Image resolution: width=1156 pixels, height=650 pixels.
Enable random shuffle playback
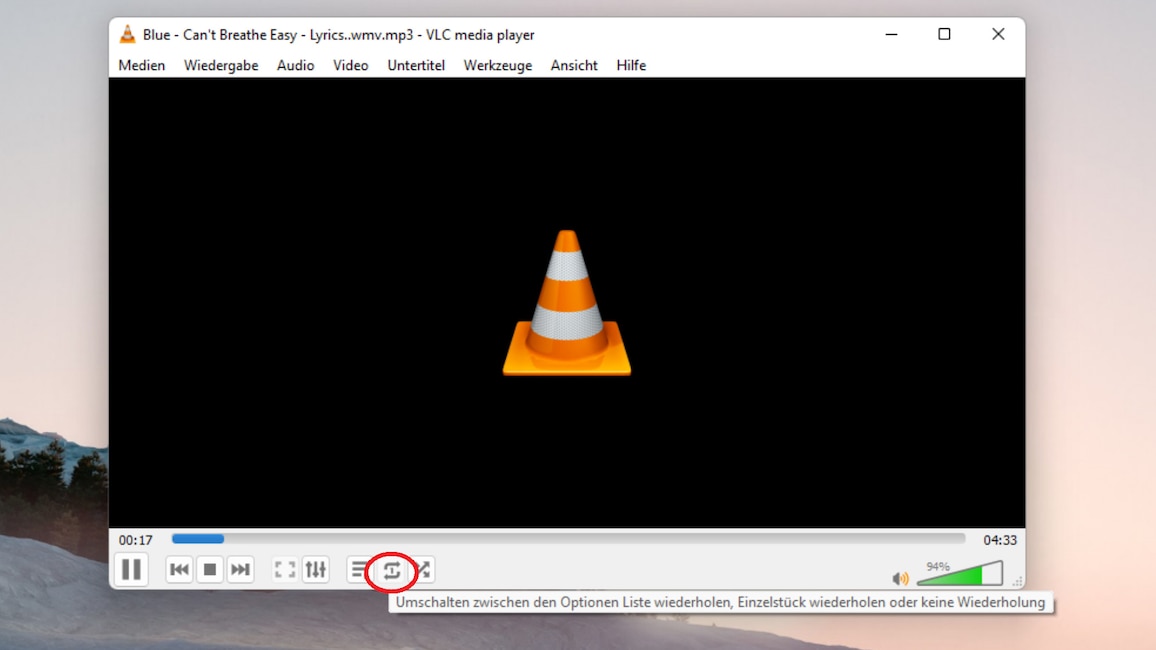[422, 569]
